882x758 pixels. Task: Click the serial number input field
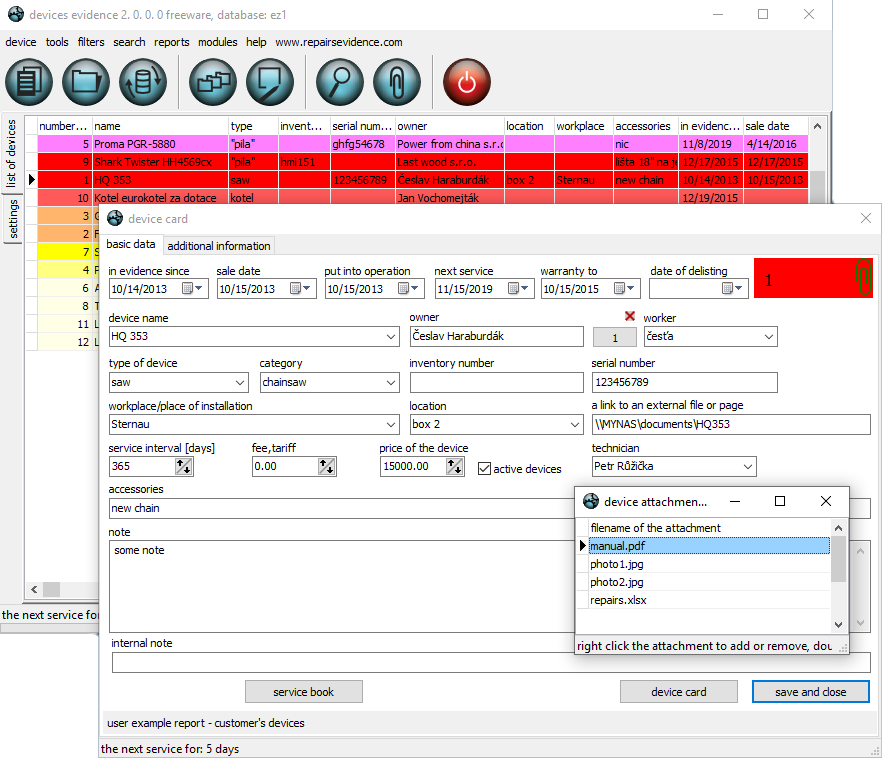[x=685, y=382]
